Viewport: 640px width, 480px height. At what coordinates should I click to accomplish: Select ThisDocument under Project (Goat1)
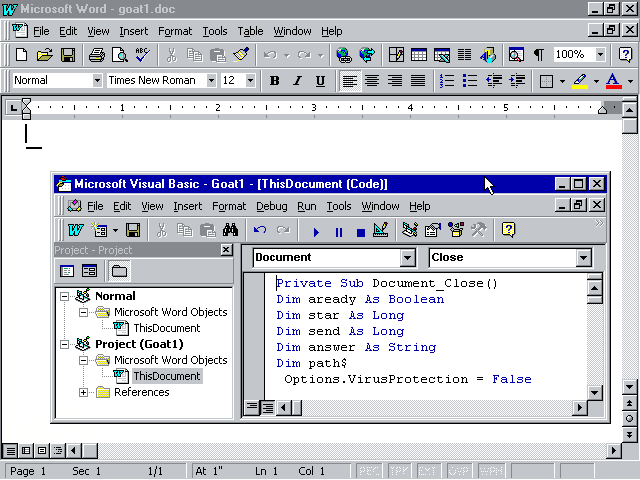[167, 376]
